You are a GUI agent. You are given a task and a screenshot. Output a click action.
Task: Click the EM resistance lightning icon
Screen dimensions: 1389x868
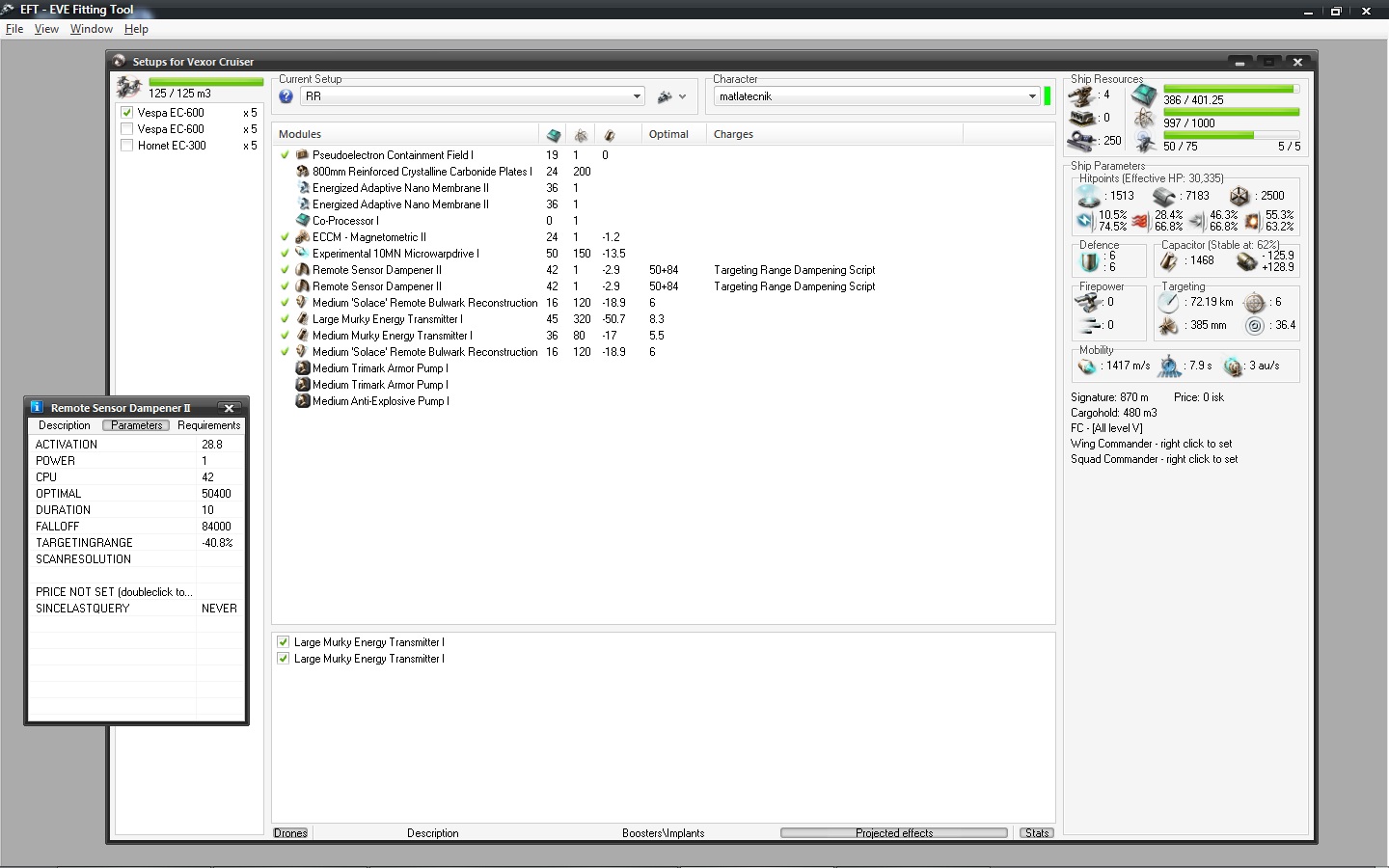coord(1085,221)
